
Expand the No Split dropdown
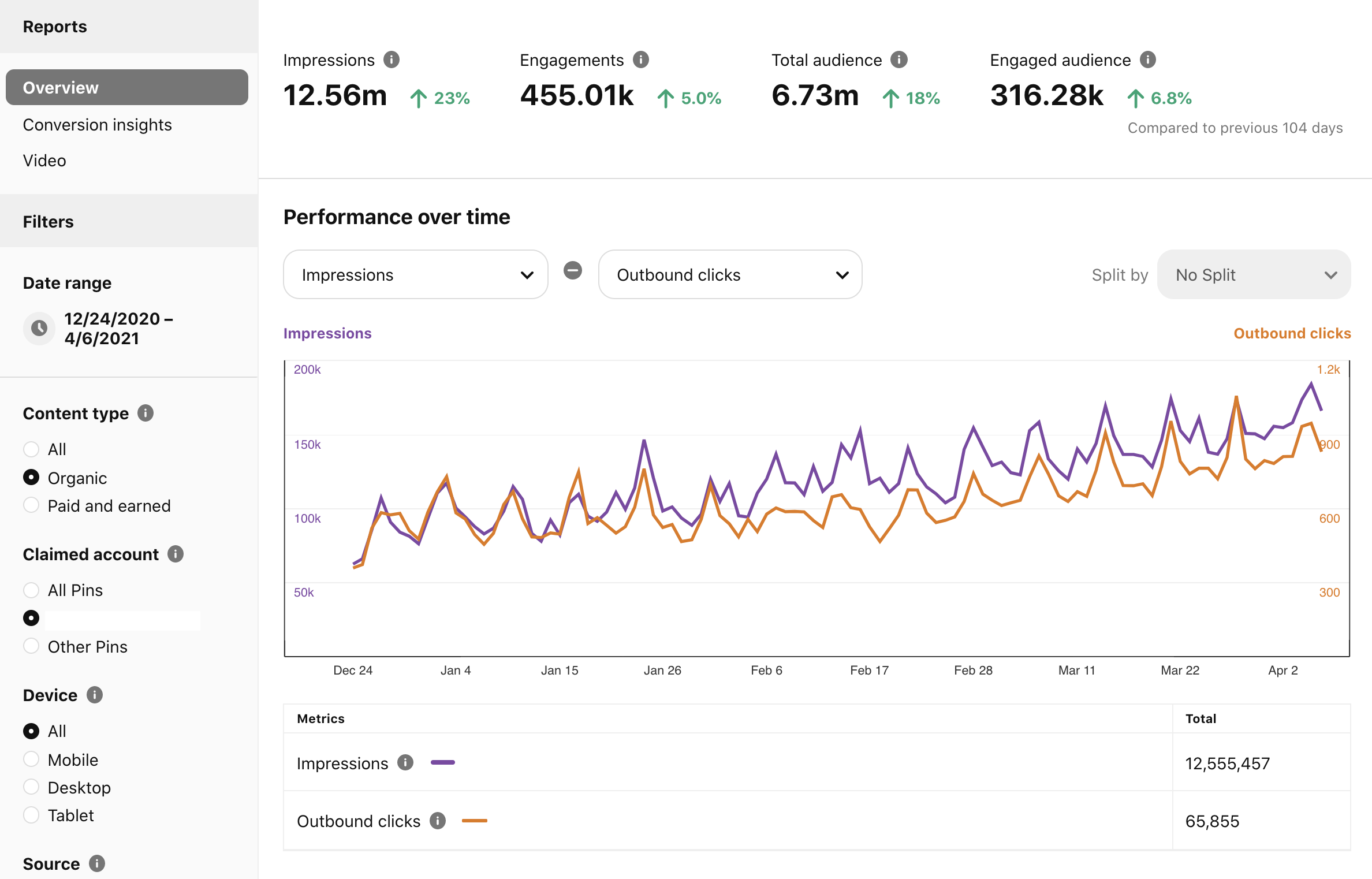1254,275
